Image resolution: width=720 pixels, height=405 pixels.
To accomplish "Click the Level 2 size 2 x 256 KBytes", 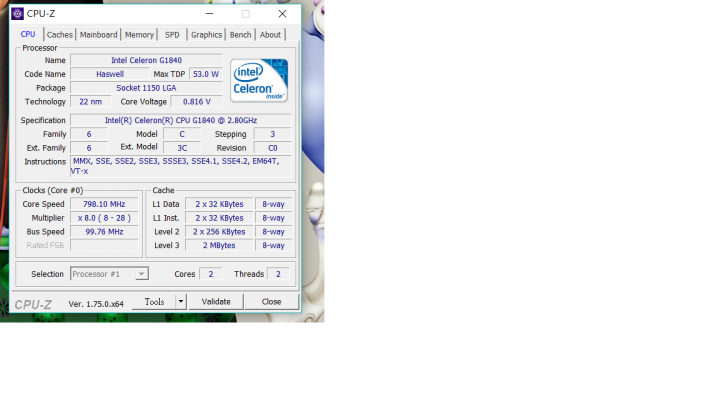I will 219,231.
